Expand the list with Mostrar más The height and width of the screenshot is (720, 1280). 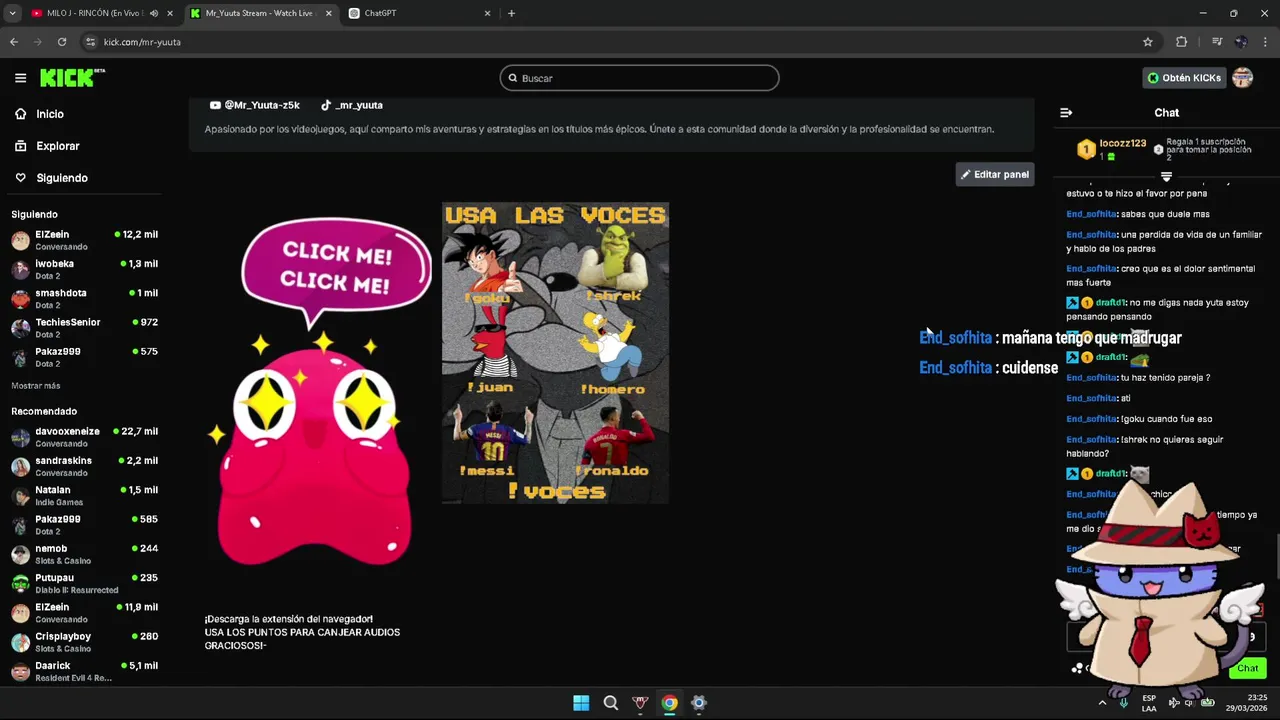36,386
